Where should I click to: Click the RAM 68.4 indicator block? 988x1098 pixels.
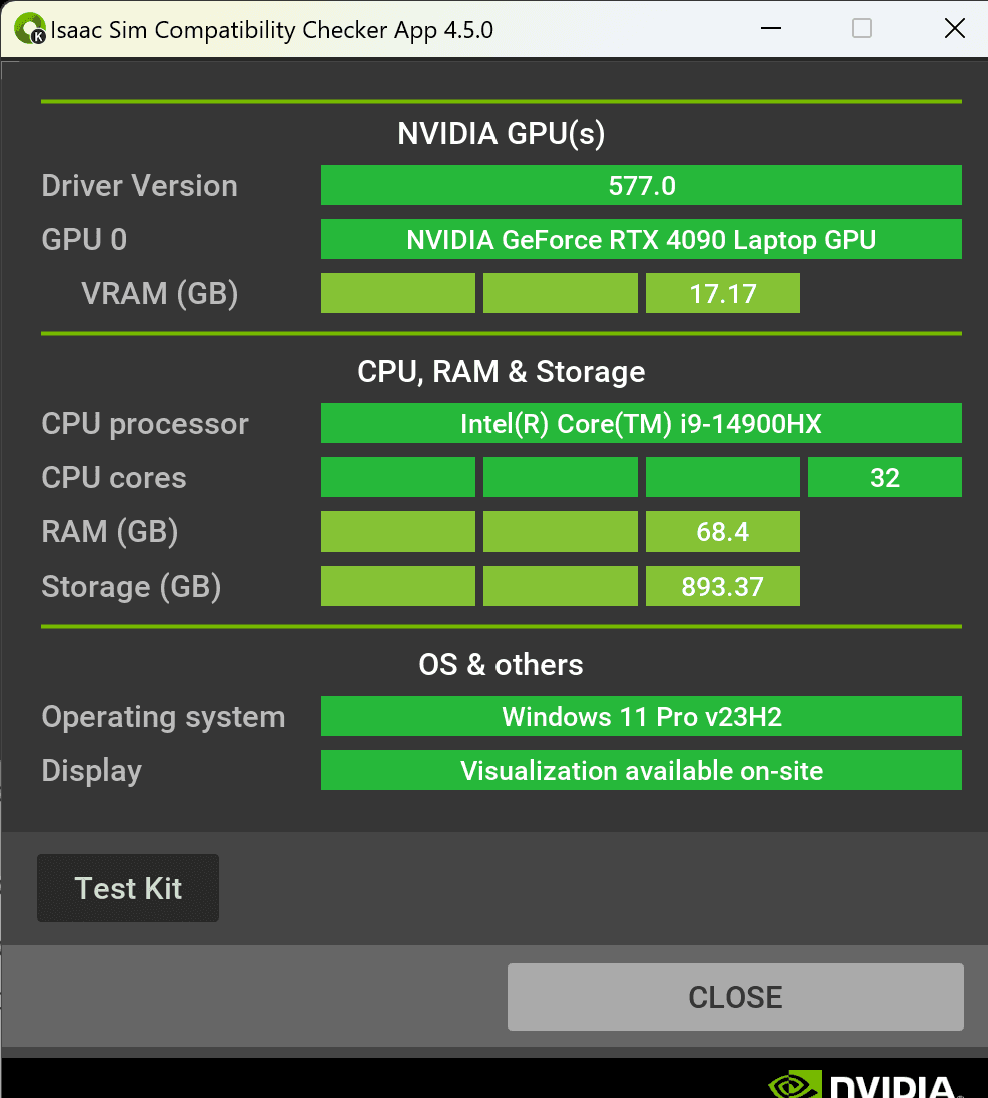click(x=723, y=531)
